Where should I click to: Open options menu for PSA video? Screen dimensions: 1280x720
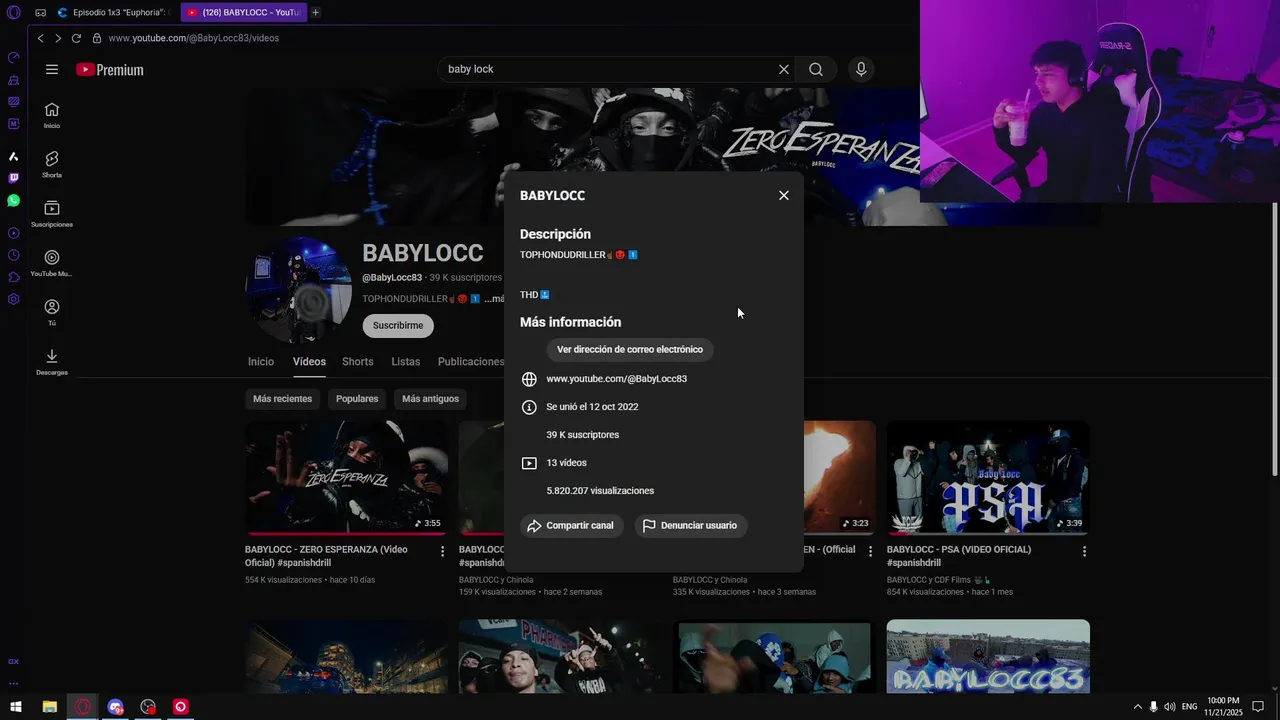pyautogui.click(x=1084, y=551)
